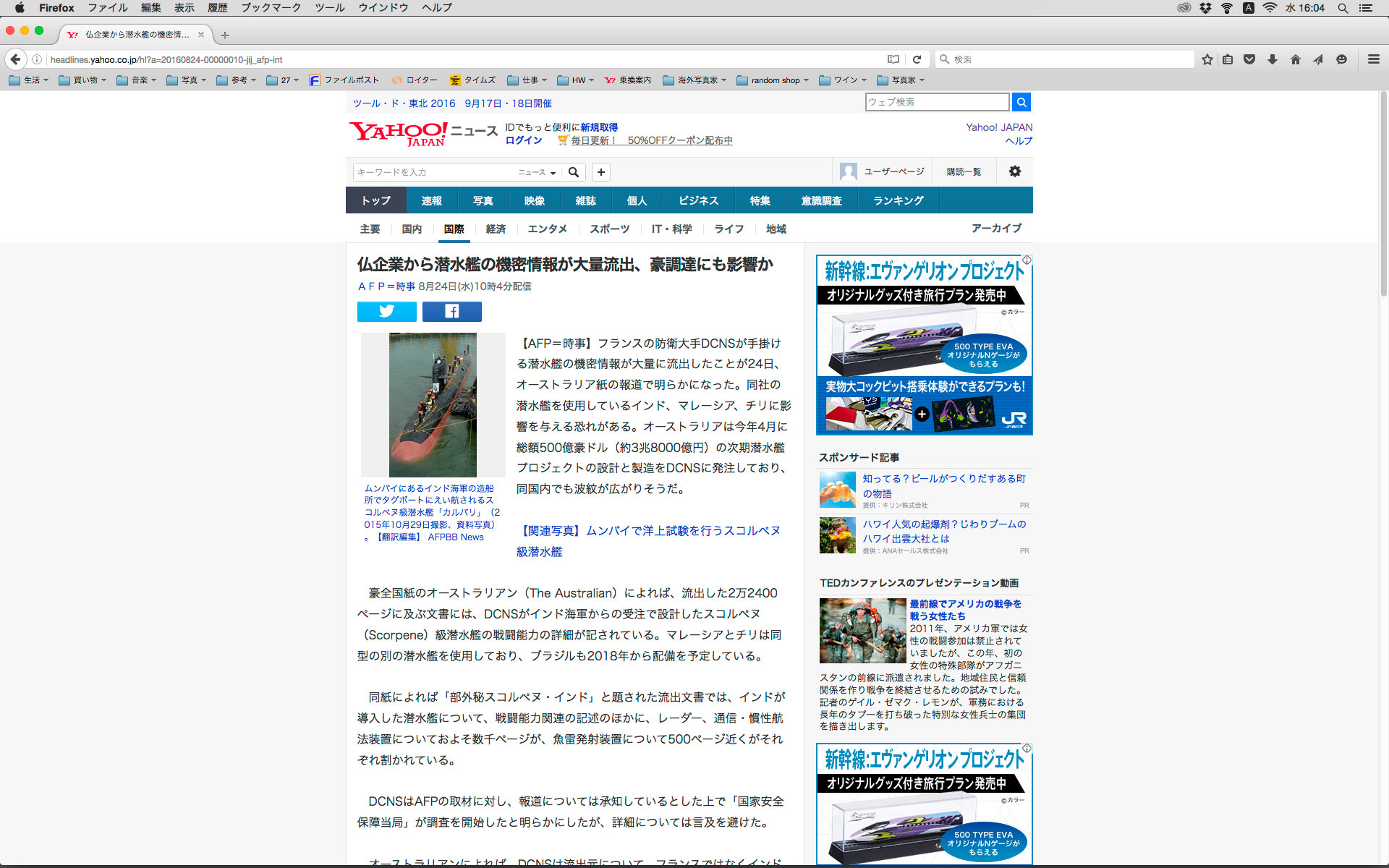This screenshot has height=868, width=1389.
Task: Bookmark this page with the star icon
Action: click(1207, 59)
